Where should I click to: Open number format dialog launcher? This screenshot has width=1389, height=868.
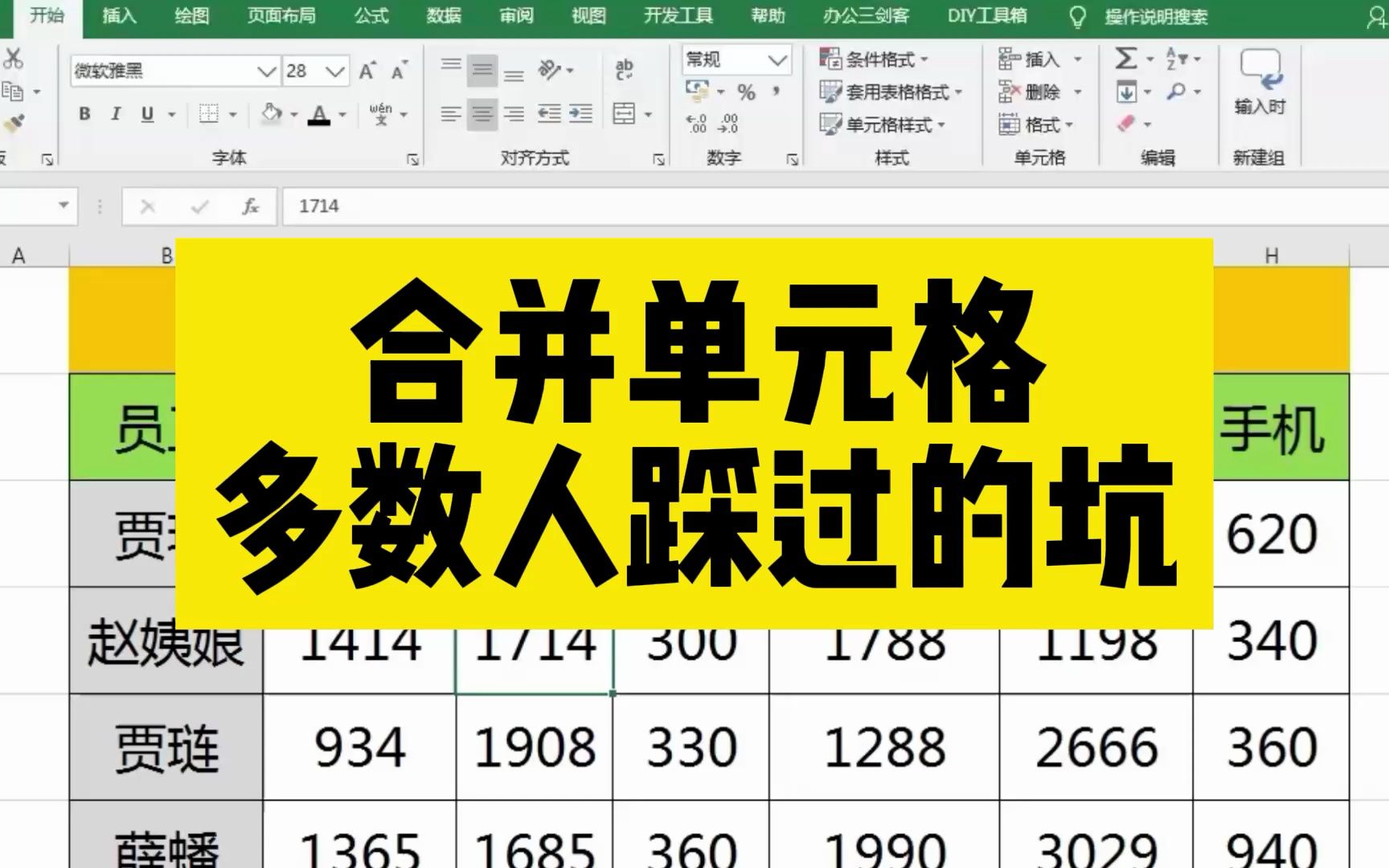tap(792, 159)
